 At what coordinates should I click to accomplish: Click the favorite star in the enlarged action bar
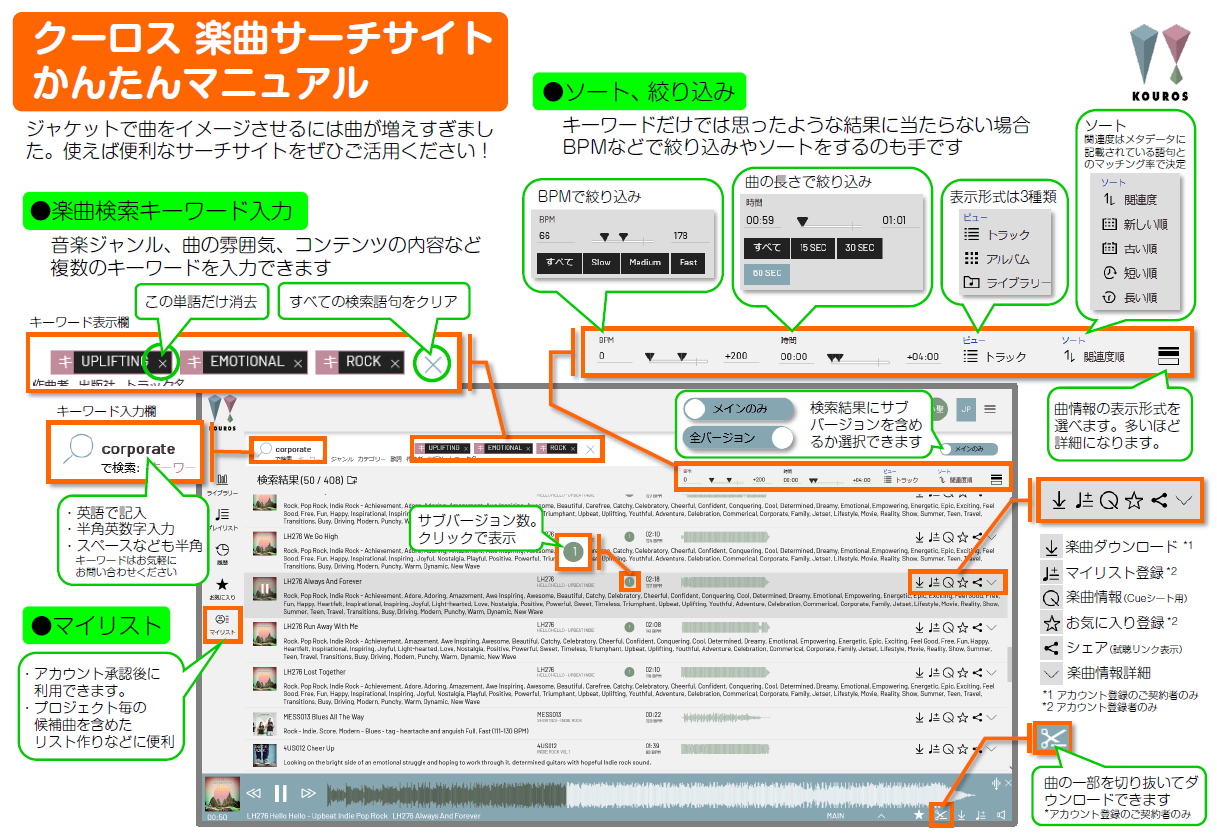(1134, 500)
